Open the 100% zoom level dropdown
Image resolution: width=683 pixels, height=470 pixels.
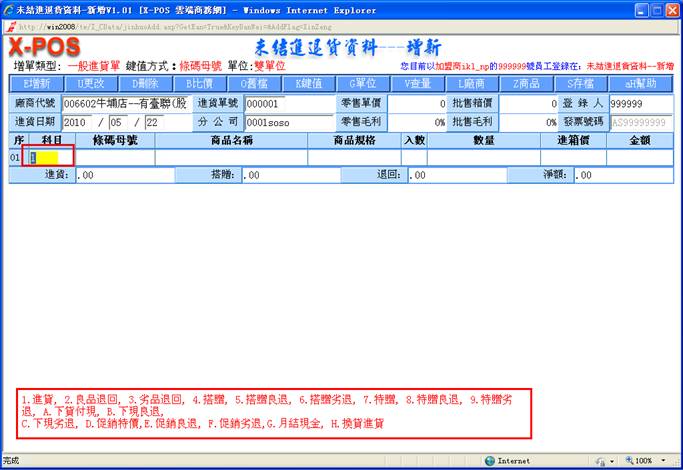(x=650, y=461)
